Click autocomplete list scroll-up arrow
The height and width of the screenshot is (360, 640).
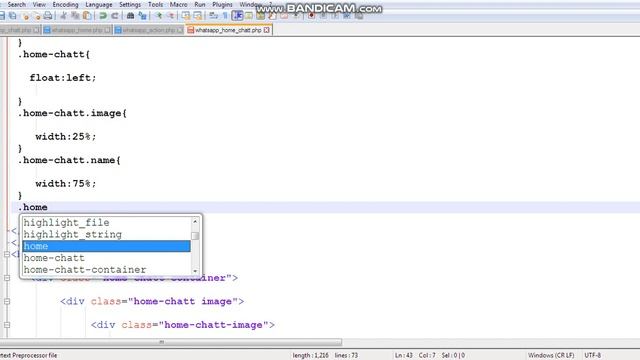[195, 221]
